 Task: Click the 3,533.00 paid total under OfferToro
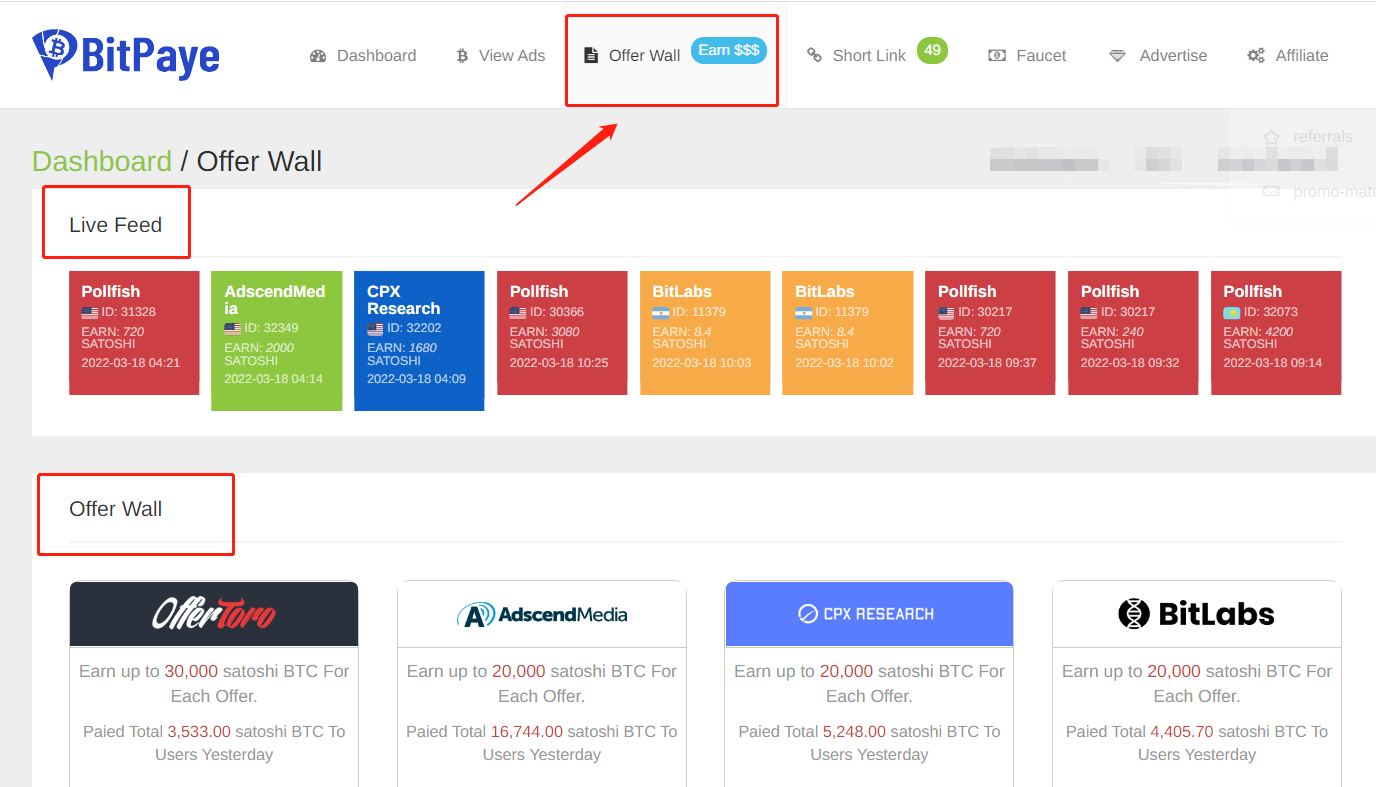[x=199, y=732]
